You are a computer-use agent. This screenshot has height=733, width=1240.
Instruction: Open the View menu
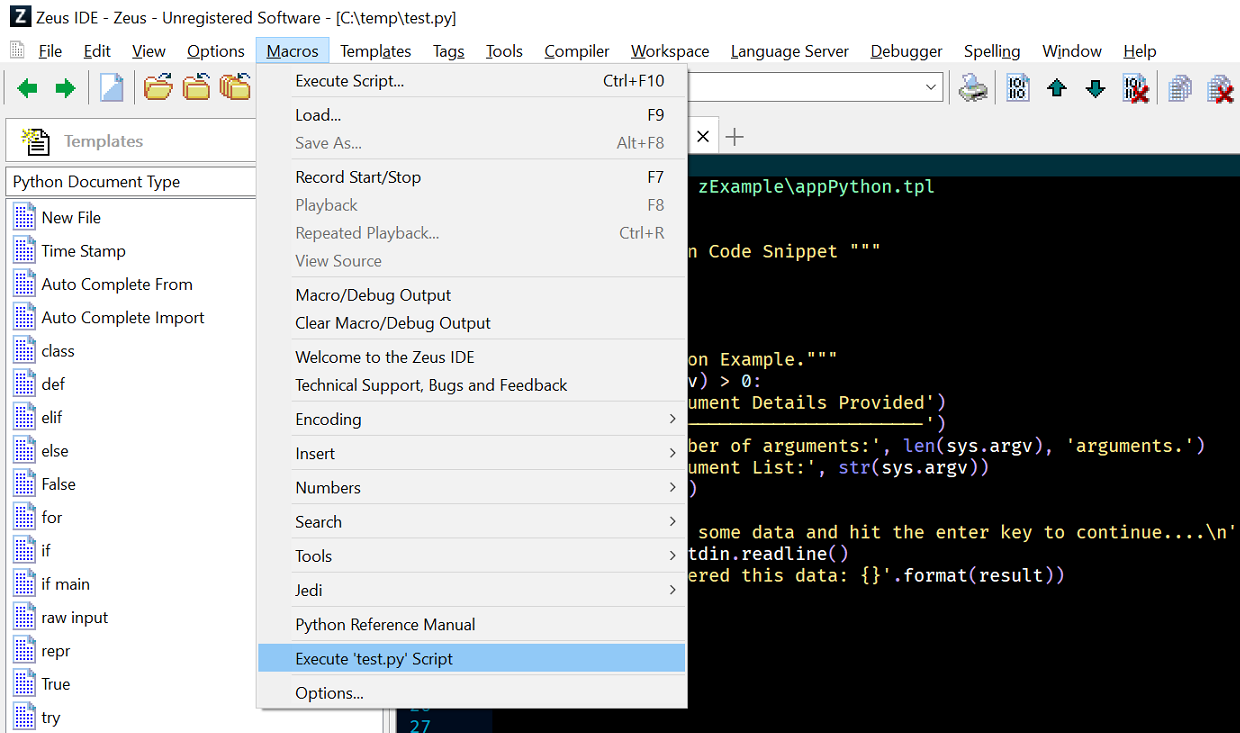click(149, 51)
